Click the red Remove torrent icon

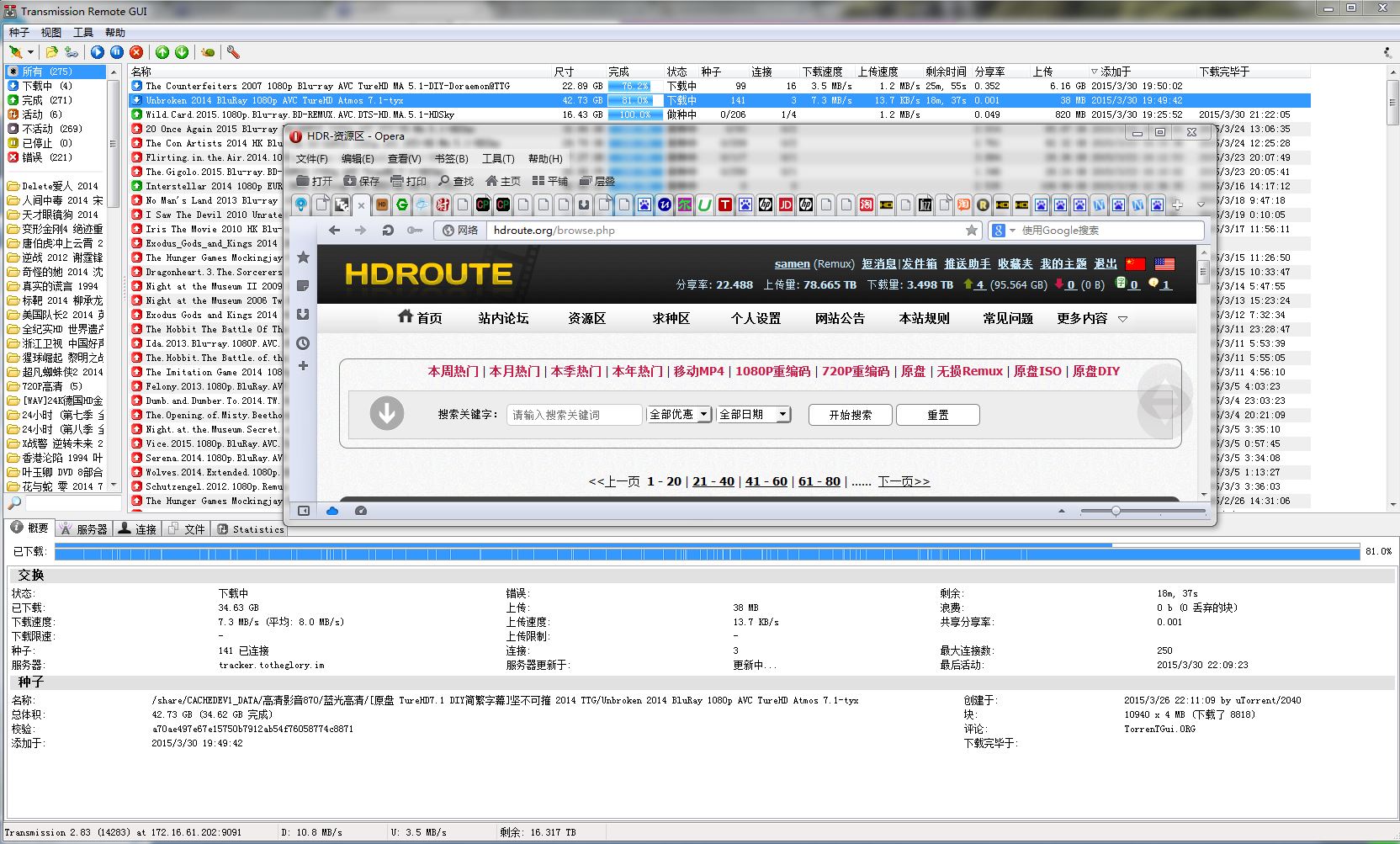click(136, 52)
